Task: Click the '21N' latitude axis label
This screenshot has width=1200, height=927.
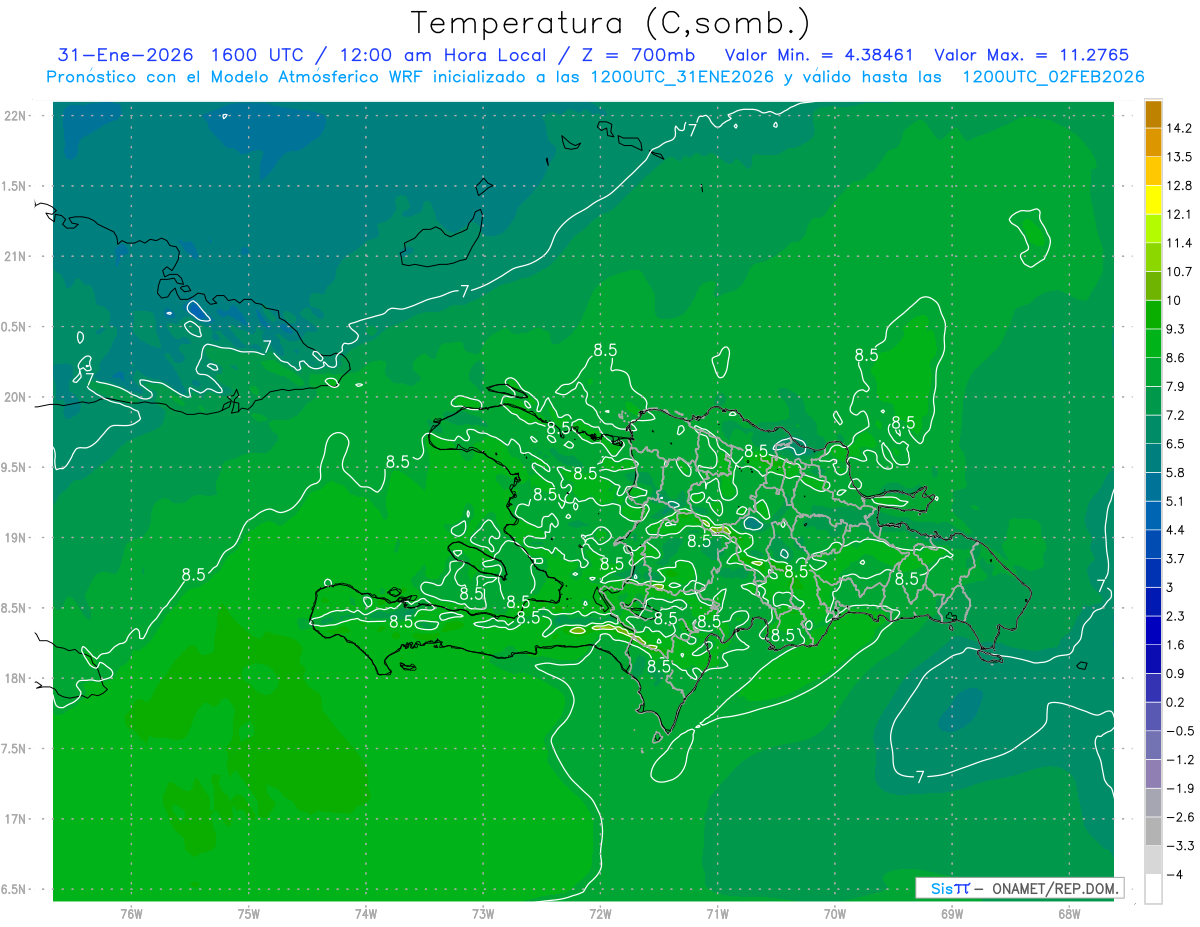Action: [16, 256]
